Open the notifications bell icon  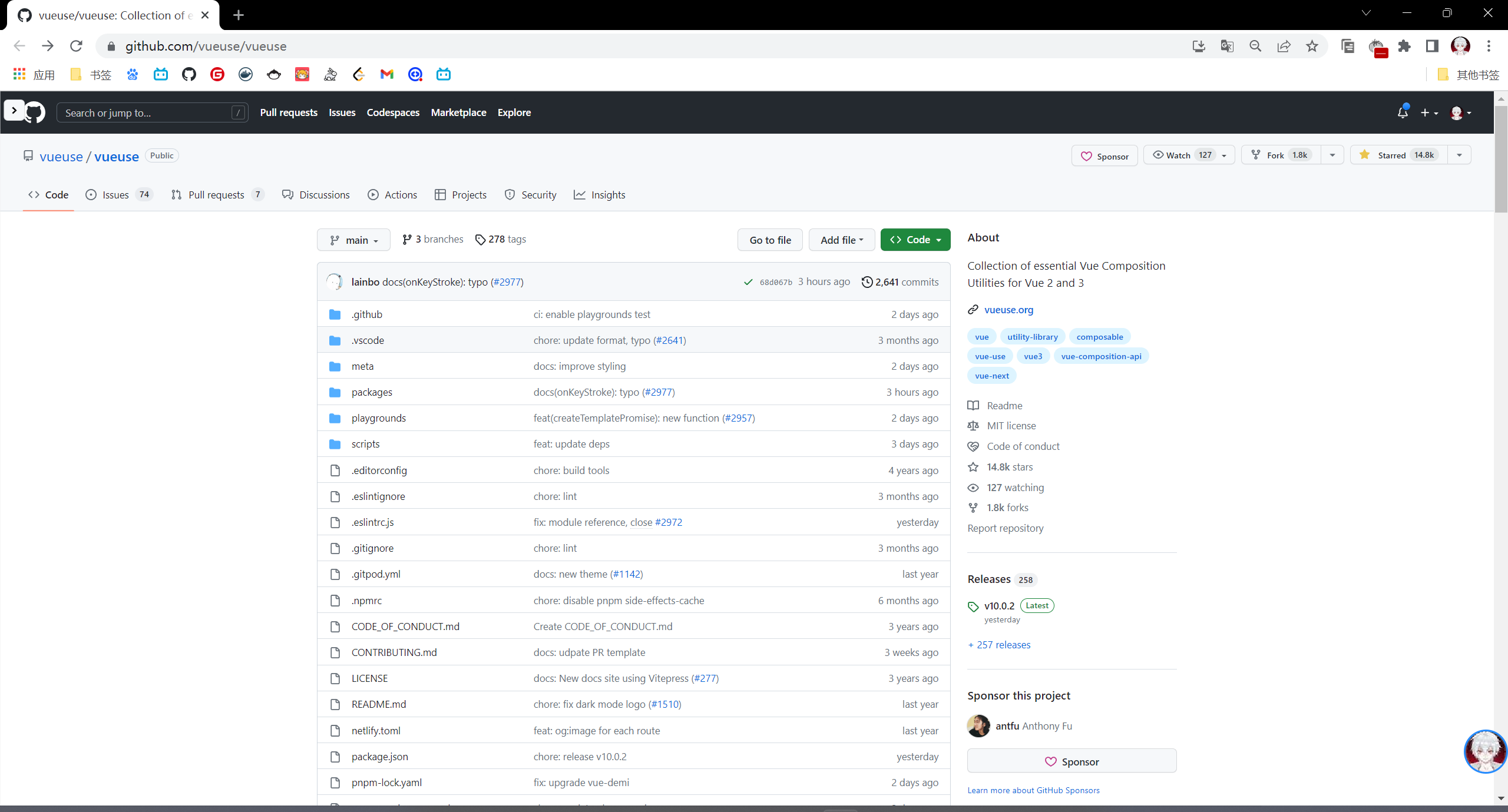coord(1403,112)
